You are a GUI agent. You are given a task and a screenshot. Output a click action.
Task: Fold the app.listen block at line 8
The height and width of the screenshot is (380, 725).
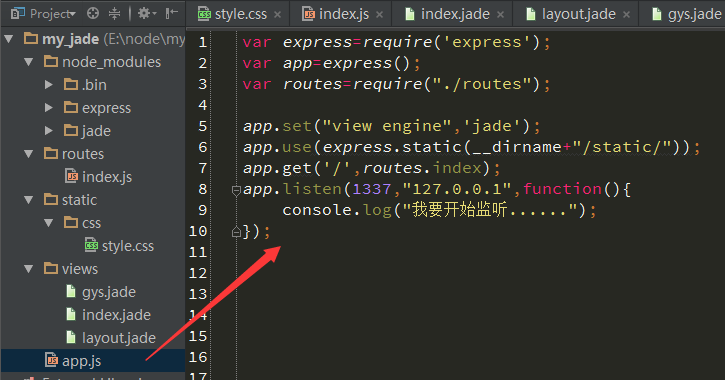(236, 190)
